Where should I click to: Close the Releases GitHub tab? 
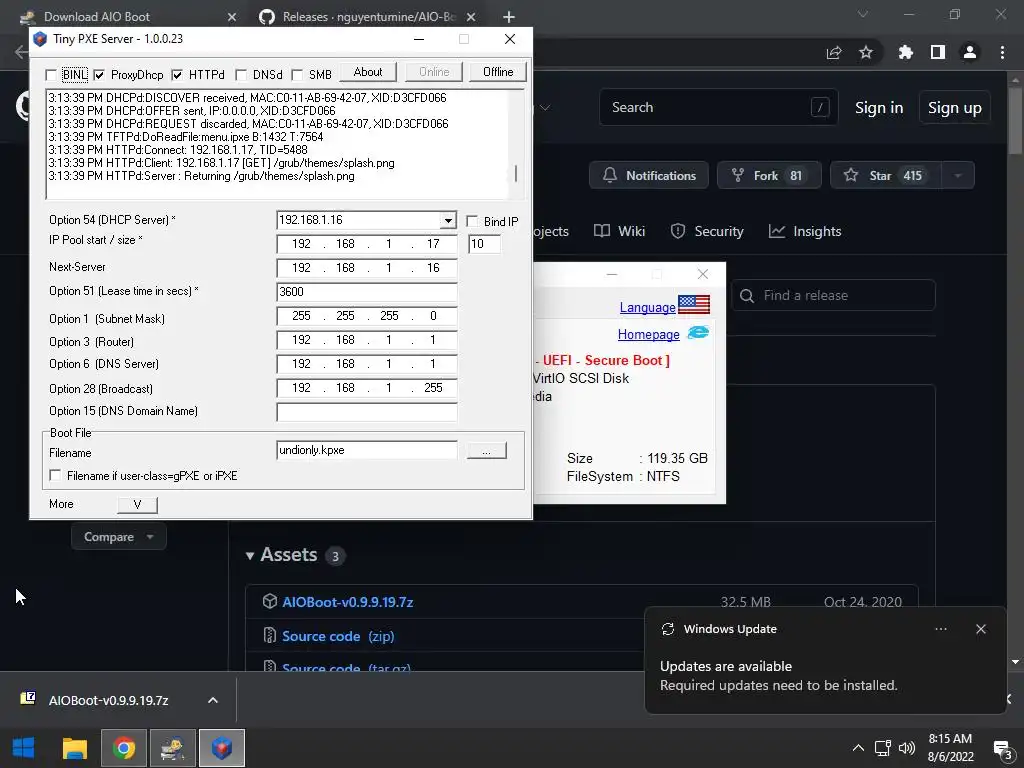[x=471, y=17]
